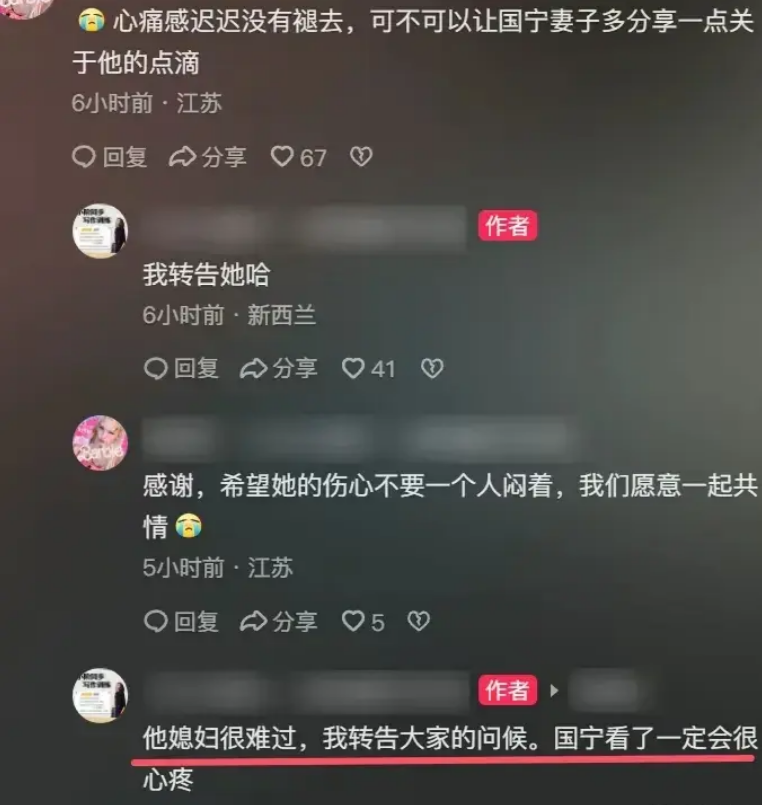
Task: Open blurred username above 我转告她哈
Action: (x=304, y=227)
